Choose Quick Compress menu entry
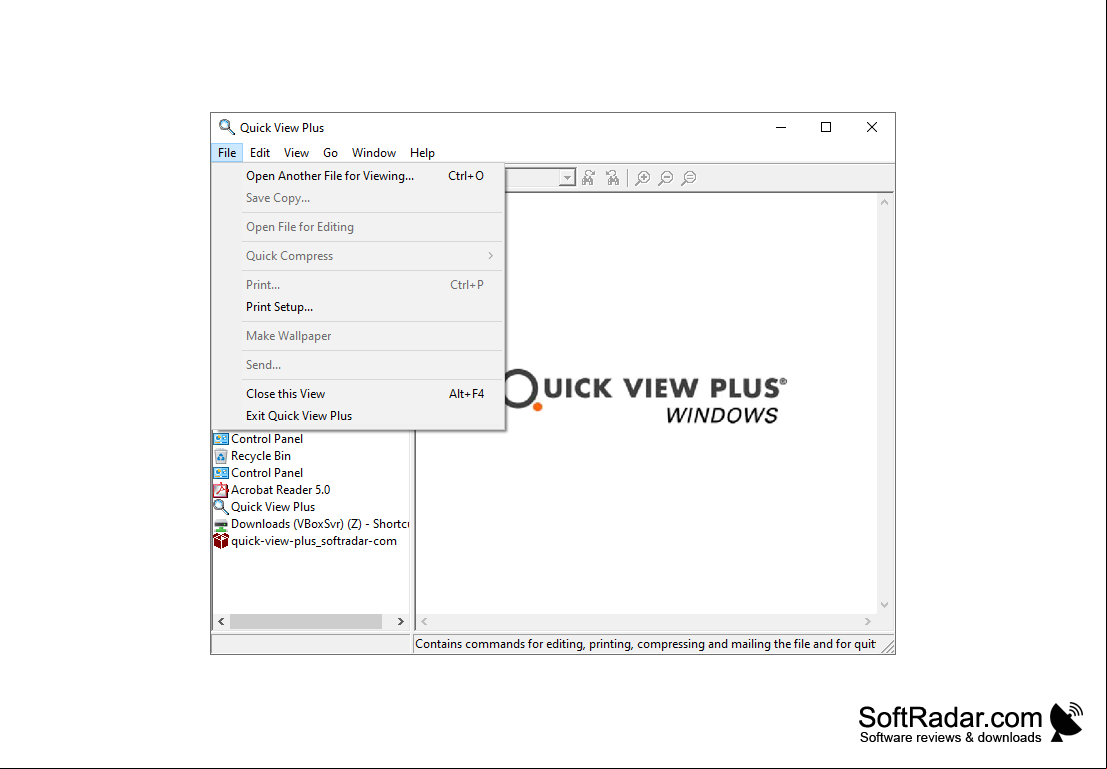 coord(359,256)
